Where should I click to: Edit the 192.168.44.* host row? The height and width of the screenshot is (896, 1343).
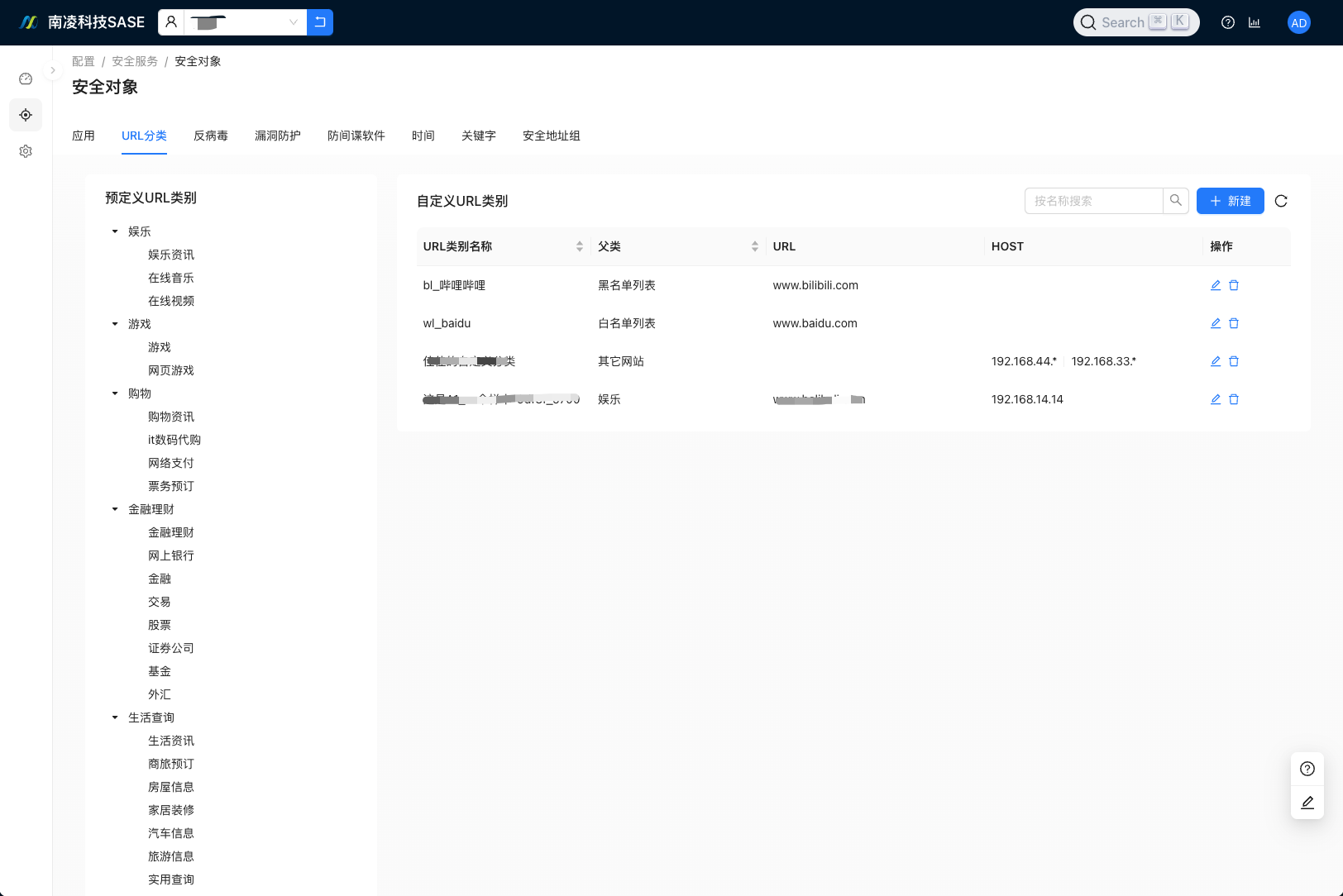tap(1216, 361)
